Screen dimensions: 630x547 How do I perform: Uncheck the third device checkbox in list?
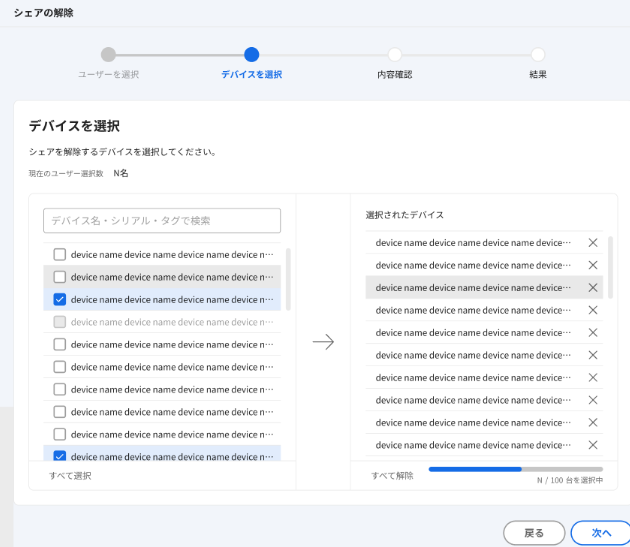tap(59, 299)
